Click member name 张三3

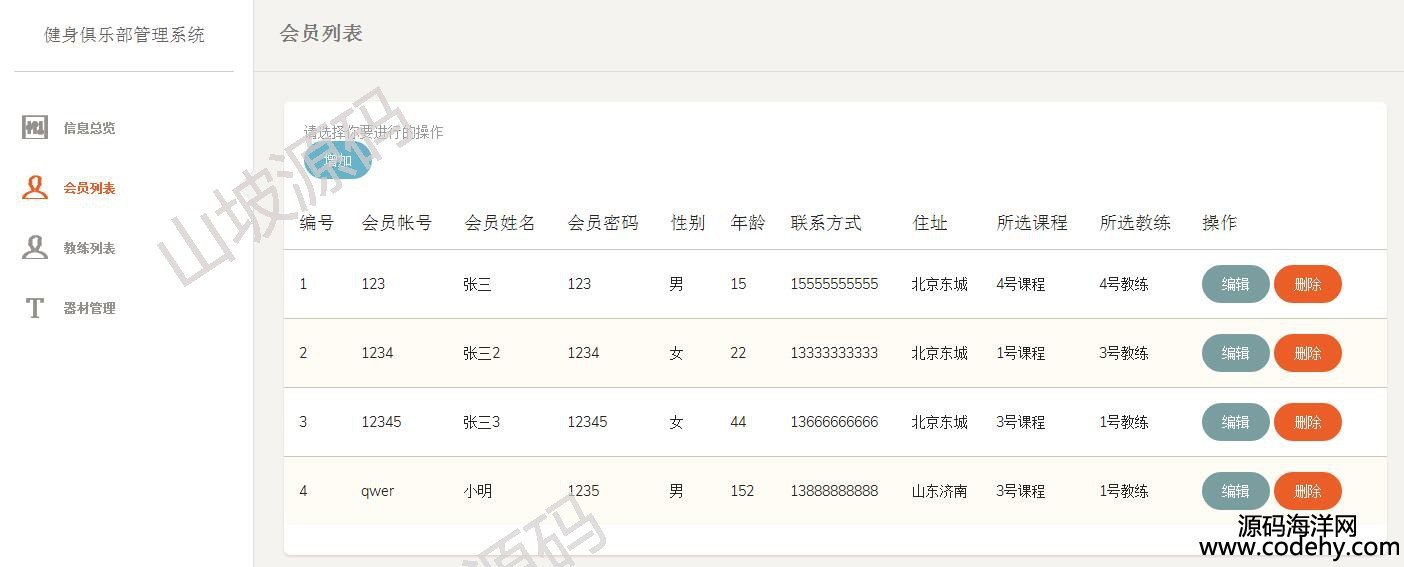pyautogui.click(x=481, y=422)
